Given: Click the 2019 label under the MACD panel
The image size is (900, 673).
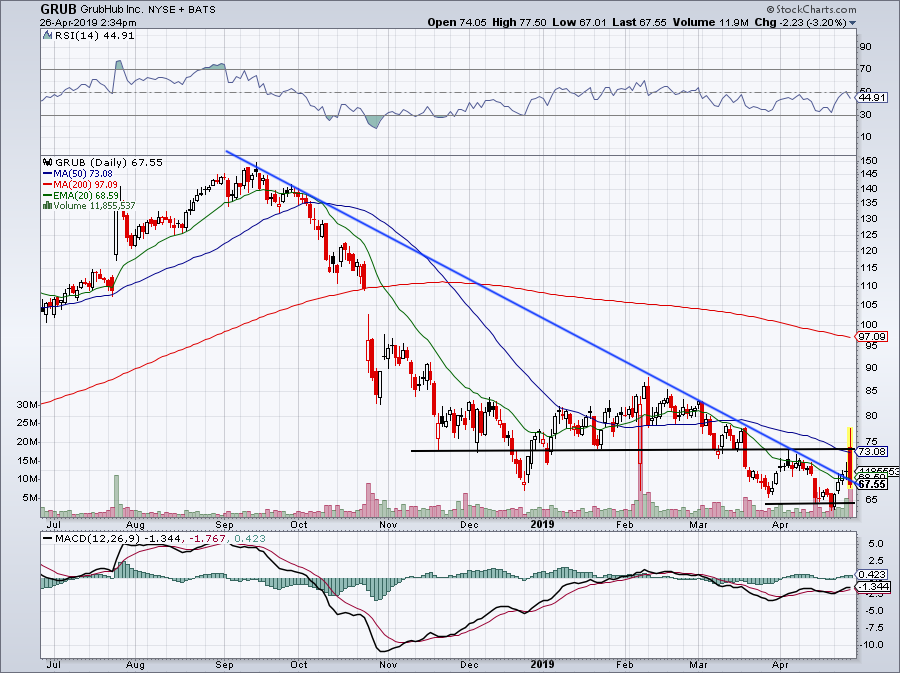Looking at the screenshot, I should click(x=542, y=665).
